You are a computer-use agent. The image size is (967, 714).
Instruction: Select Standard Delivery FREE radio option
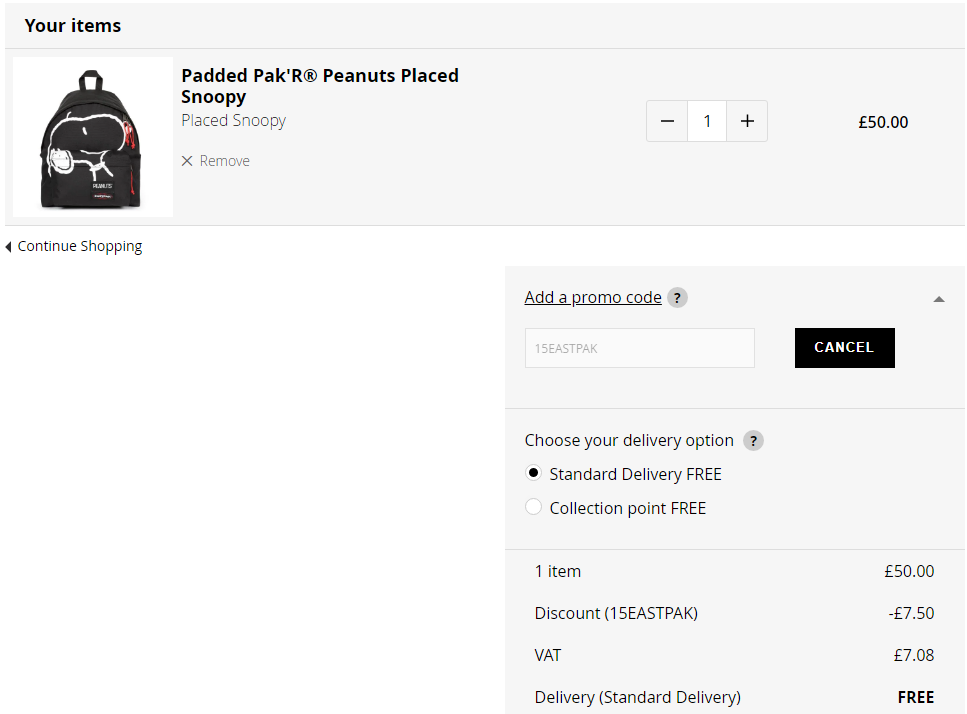(x=533, y=473)
